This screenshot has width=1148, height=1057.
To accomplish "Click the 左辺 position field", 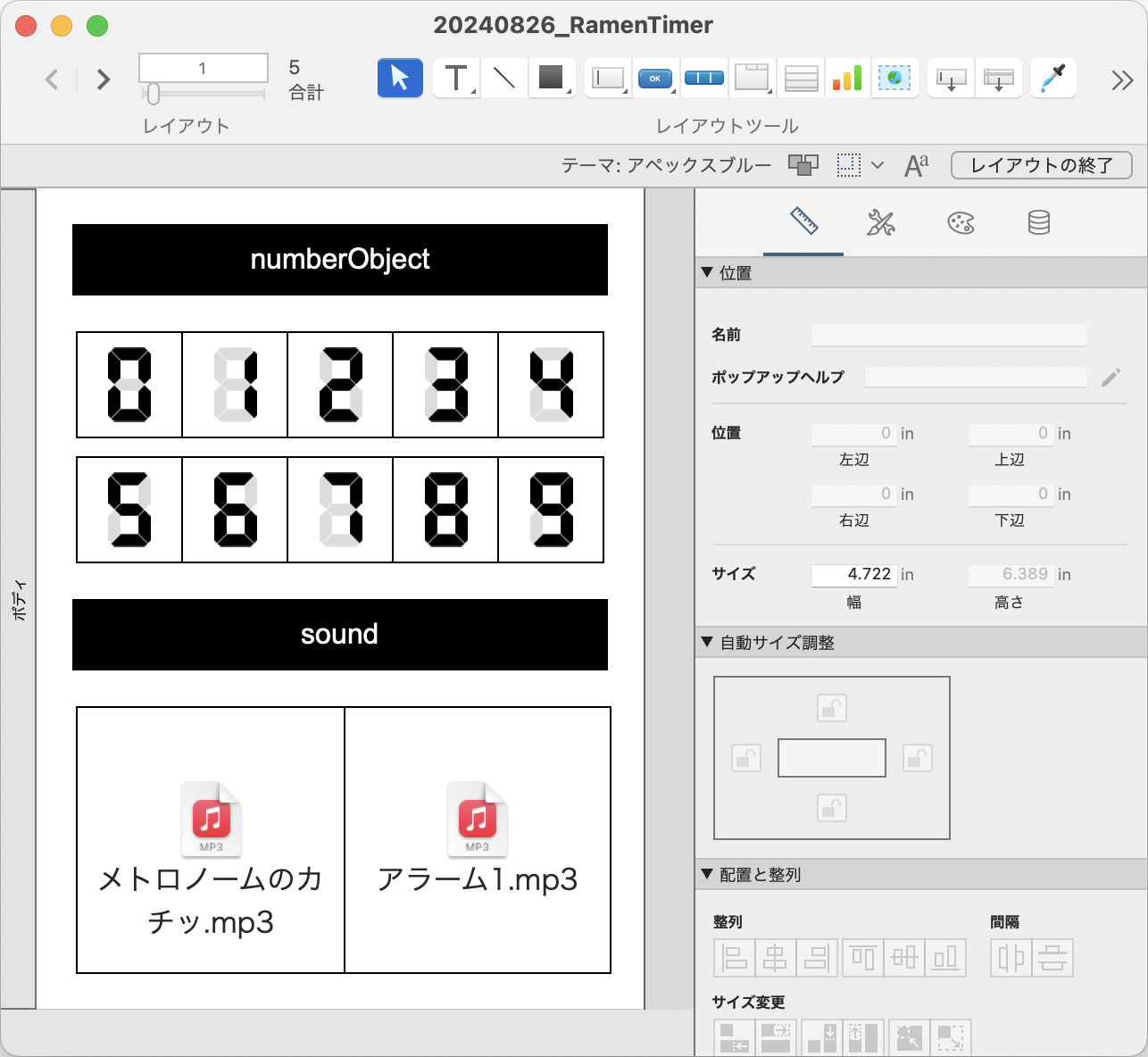I will [x=853, y=433].
